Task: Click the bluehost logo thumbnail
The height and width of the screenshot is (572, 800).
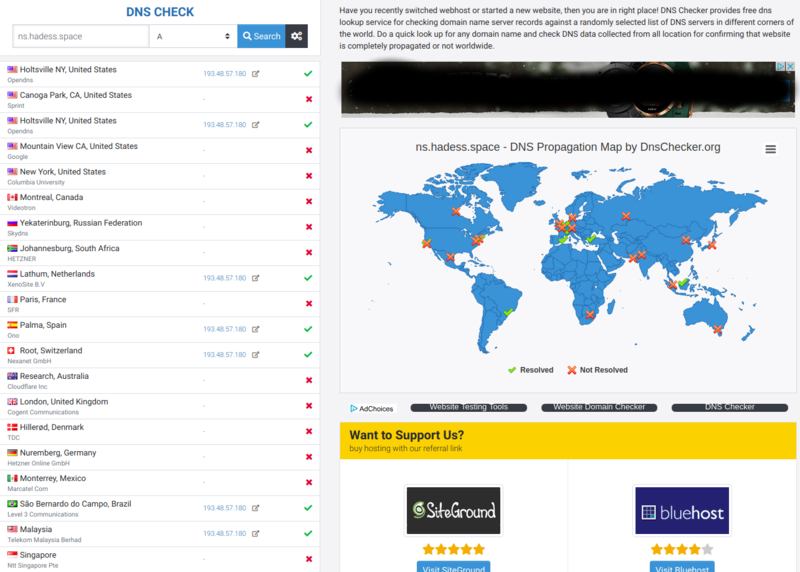Action: click(x=681, y=511)
